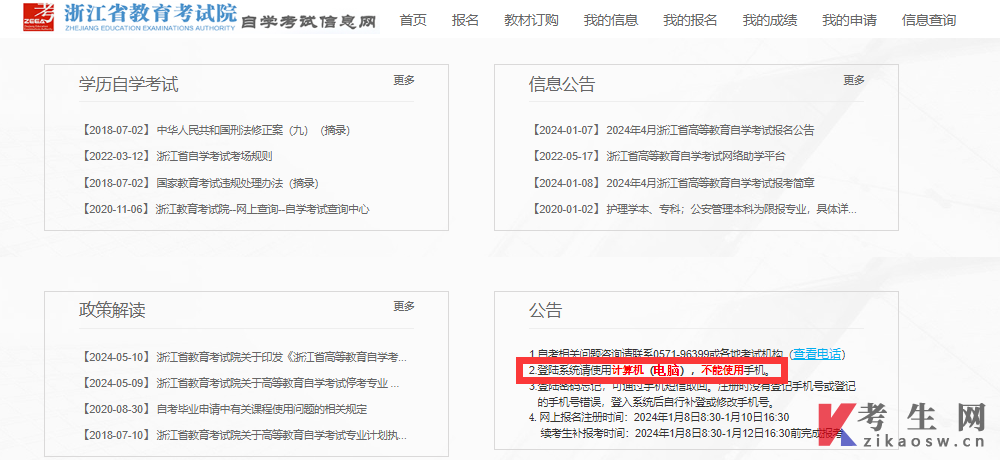Click the 续考生补报考时间 notice line
Screen dimensions: 1000x460
click(691, 434)
